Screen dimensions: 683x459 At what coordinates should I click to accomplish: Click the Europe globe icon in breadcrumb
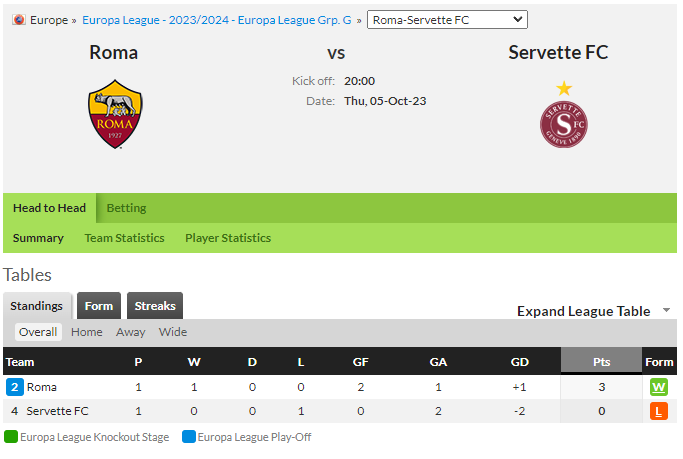[19, 20]
